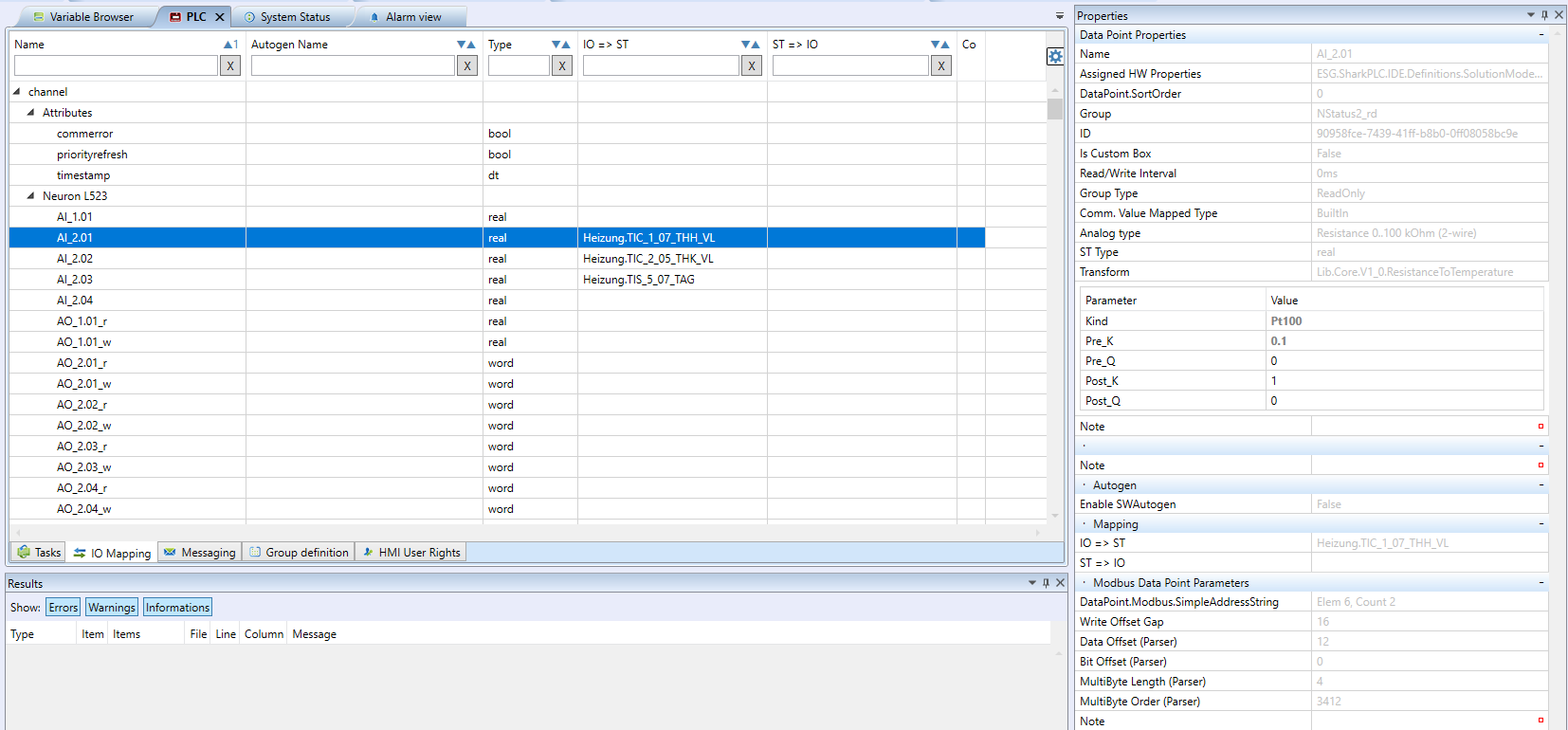Toggle the Informations filter in Results
Viewport: 1568px width, 730px height.
tap(177, 608)
